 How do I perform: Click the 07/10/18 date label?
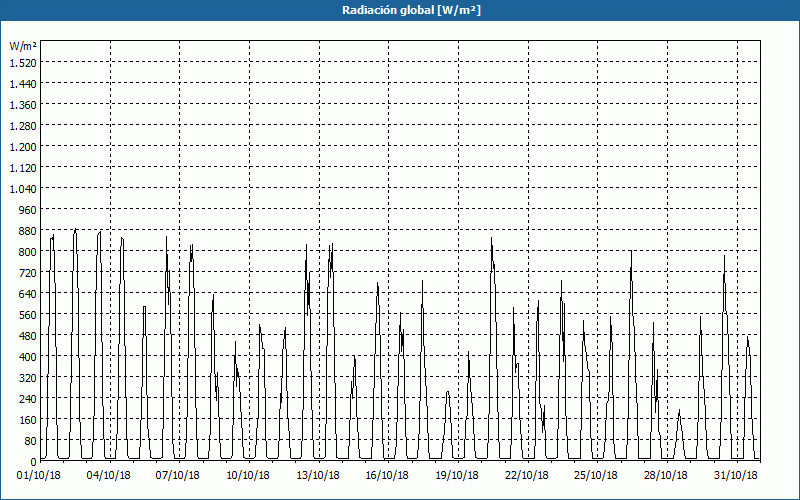click(178, 476)
